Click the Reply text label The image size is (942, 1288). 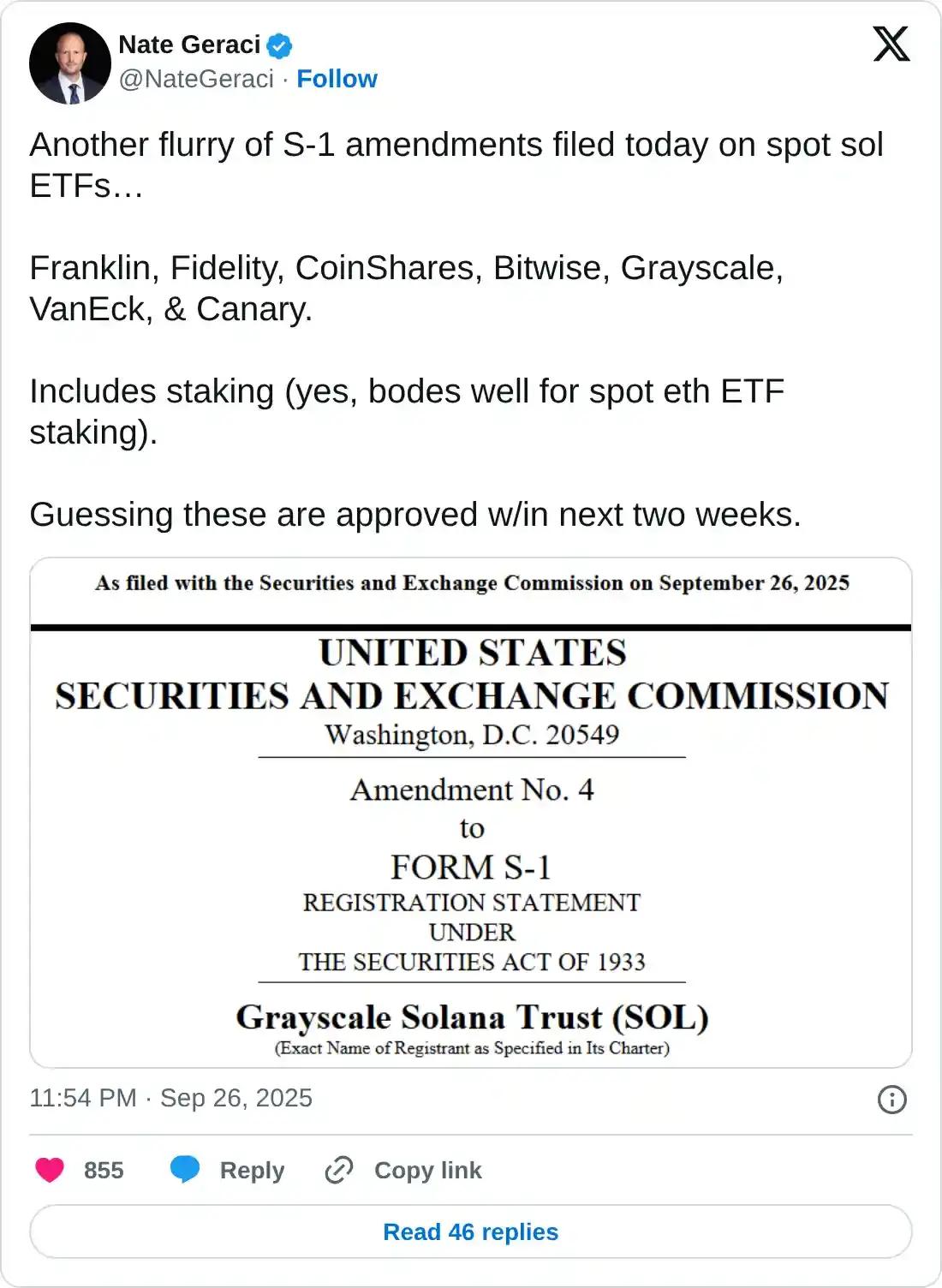(x=252, y=1171)
